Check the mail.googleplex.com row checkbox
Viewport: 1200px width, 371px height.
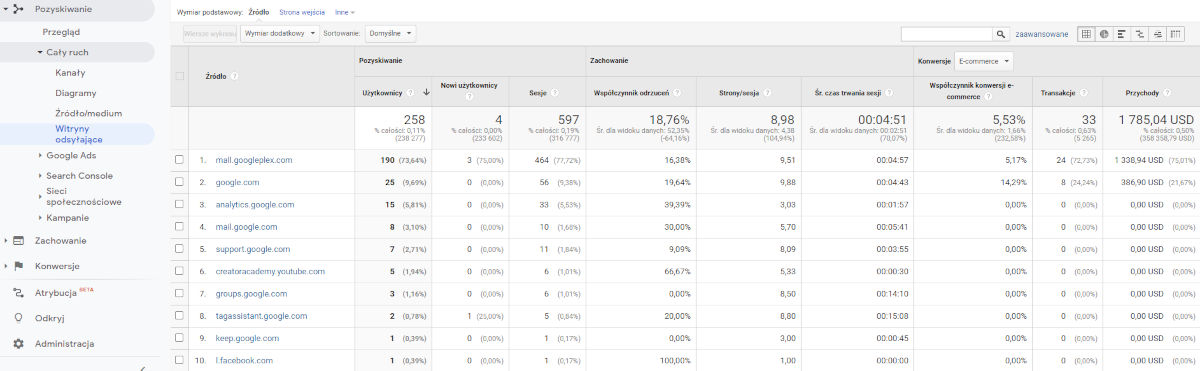(x=180, y=160)
